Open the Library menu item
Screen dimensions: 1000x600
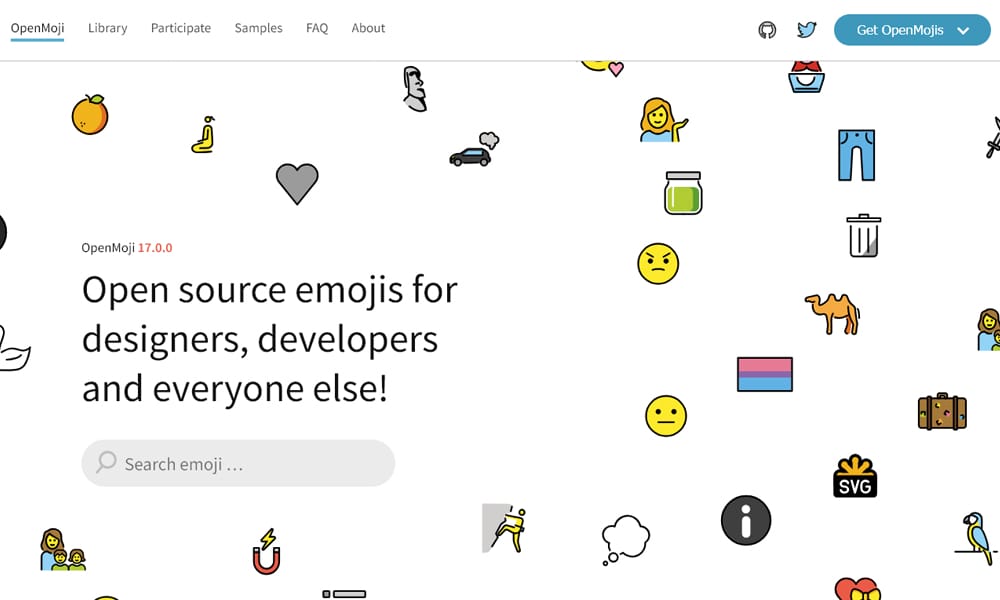108,28
